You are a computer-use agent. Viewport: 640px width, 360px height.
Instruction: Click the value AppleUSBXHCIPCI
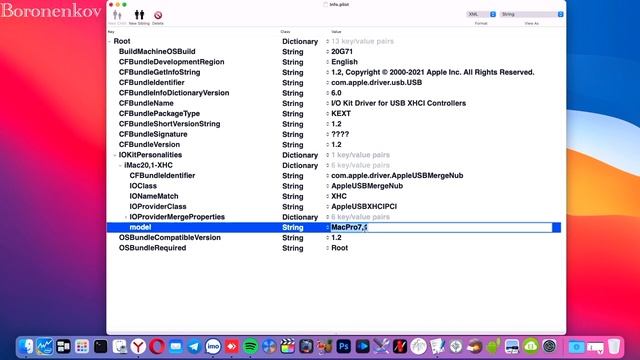click(x=364, y=207)
